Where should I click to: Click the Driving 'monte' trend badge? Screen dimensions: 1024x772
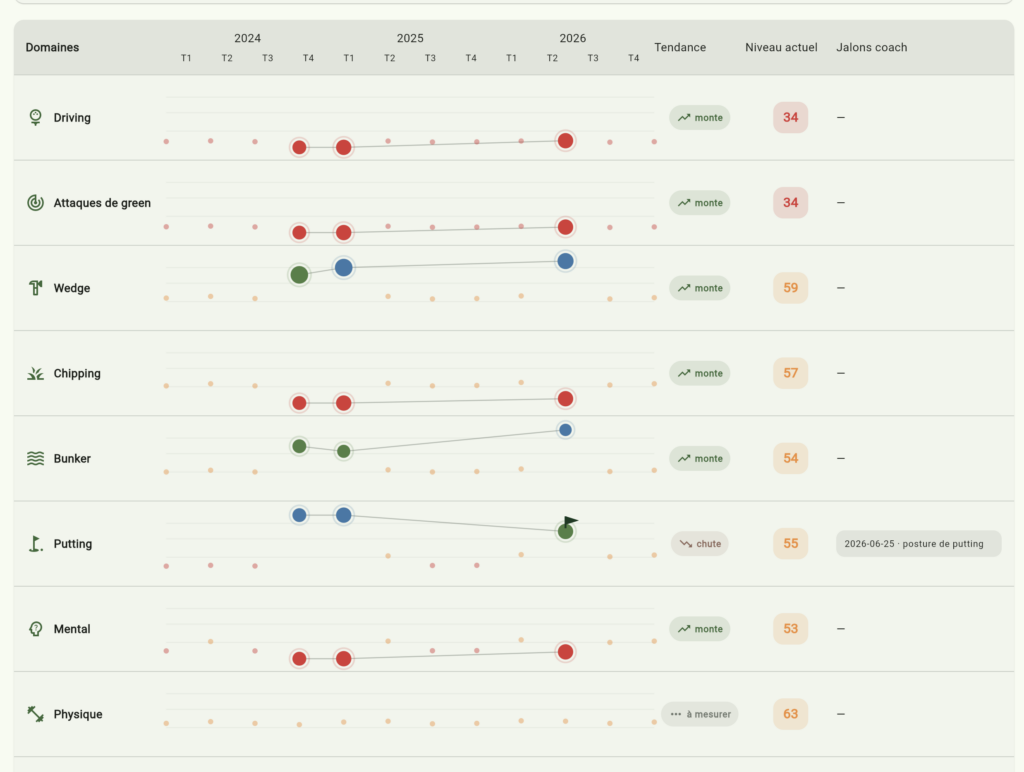pyautogui.click(x=699, y=118)
